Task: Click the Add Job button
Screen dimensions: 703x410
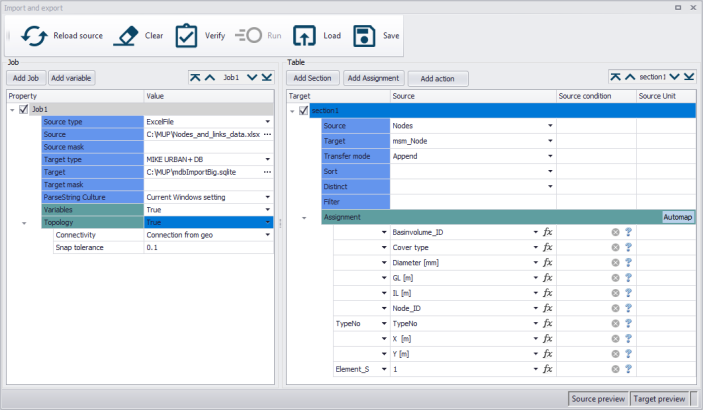Action: (26, 78)
